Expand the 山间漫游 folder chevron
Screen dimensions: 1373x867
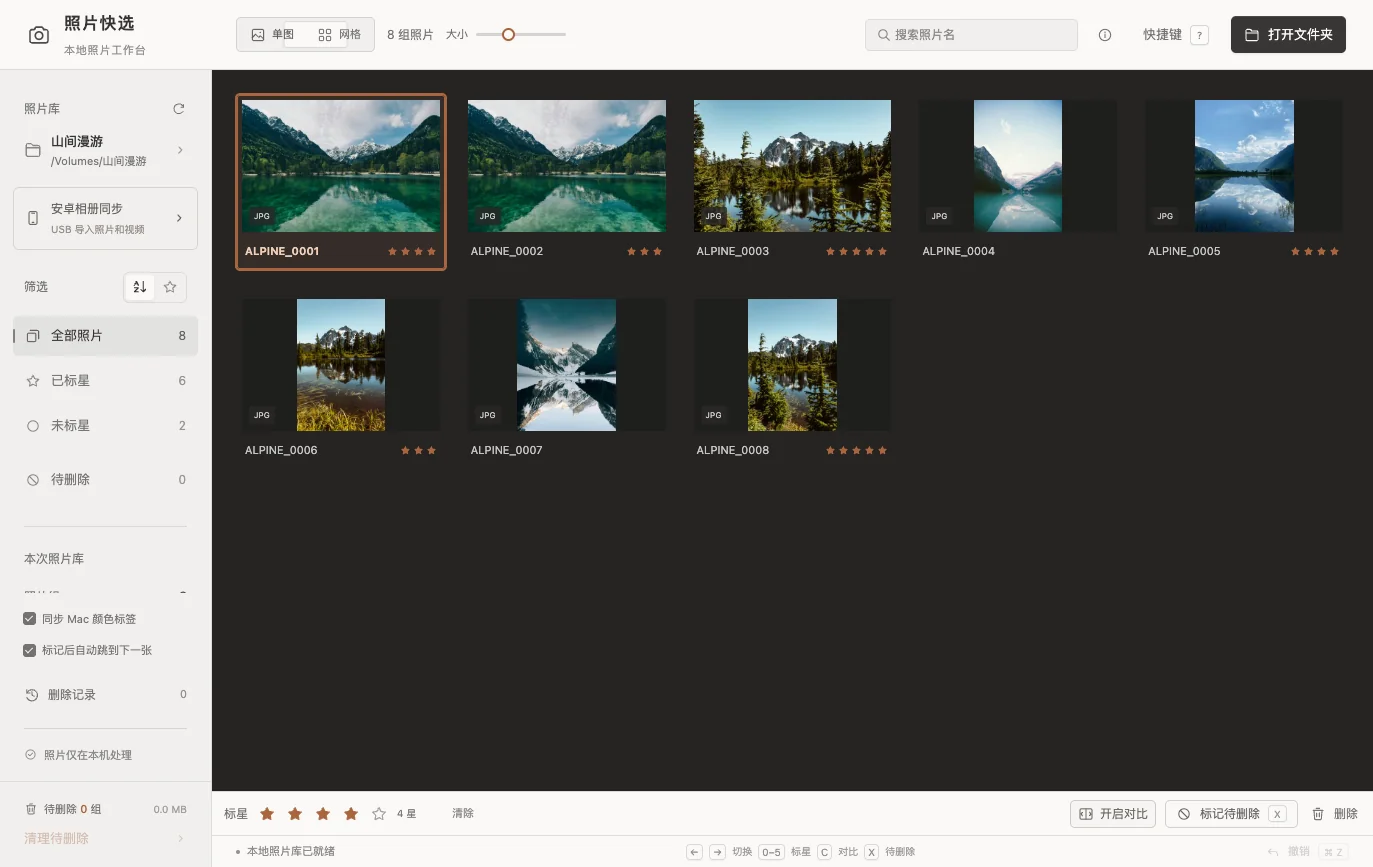point(180,150)
